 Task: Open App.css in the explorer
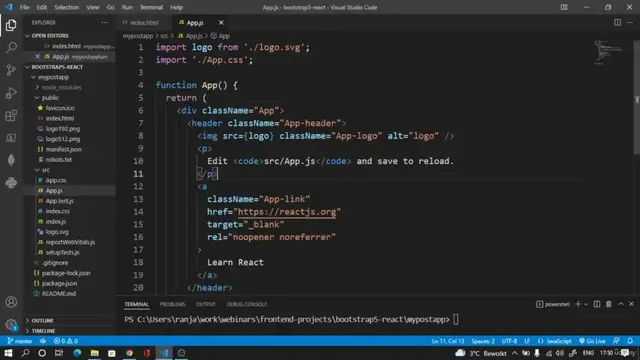(56, 180)
